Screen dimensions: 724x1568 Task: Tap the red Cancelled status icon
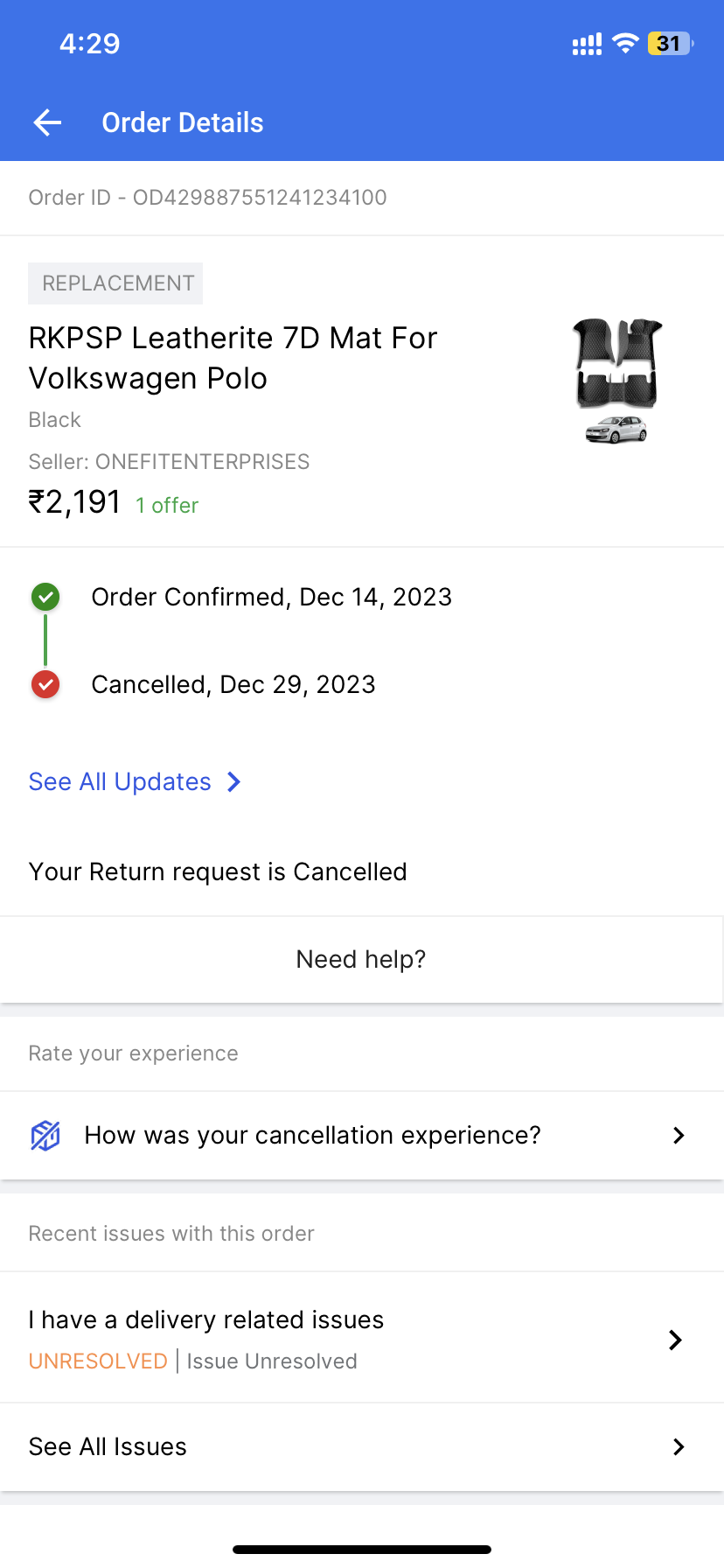pos(45,684)
